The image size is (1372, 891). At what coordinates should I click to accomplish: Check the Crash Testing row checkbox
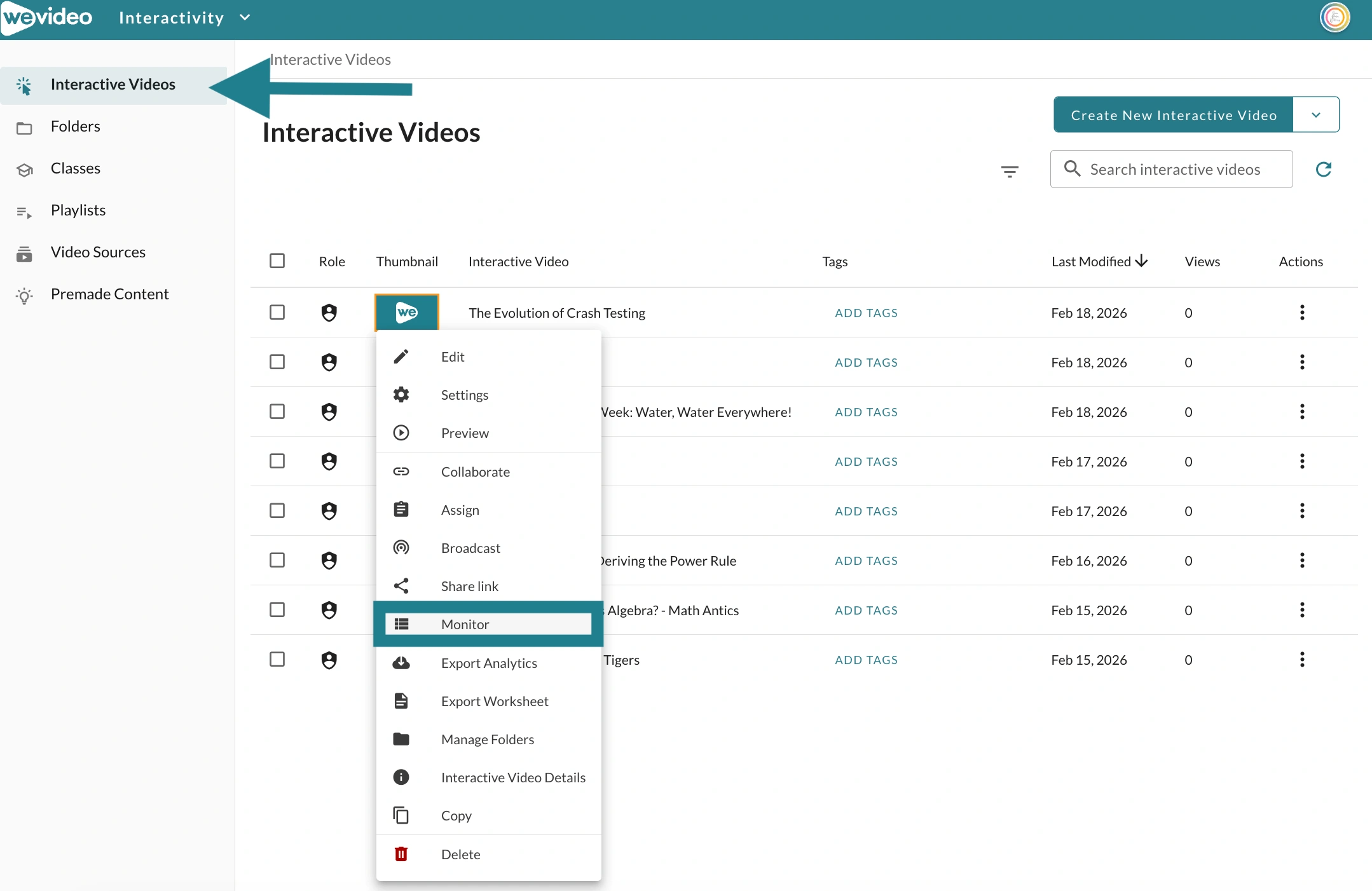coord(277,312)
